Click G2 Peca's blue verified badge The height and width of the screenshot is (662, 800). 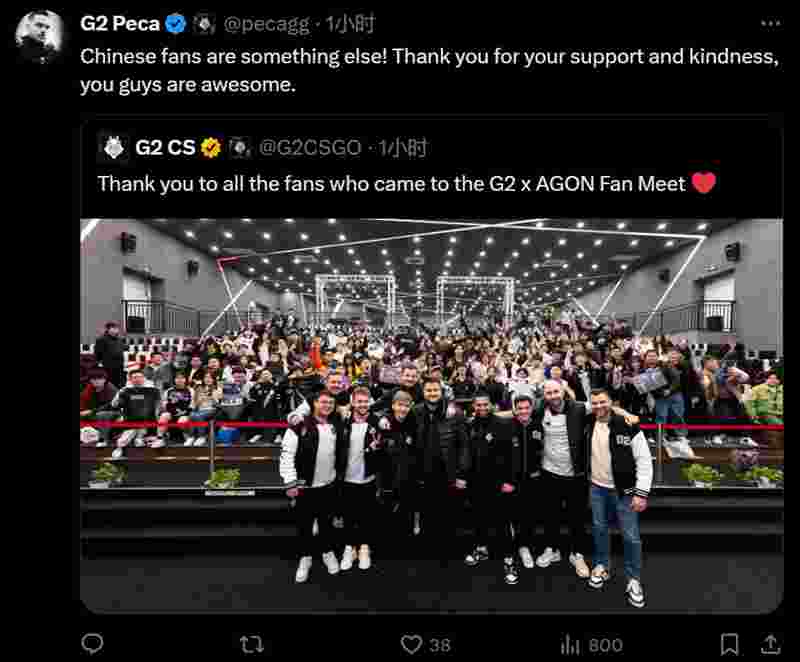click(176, 24)
